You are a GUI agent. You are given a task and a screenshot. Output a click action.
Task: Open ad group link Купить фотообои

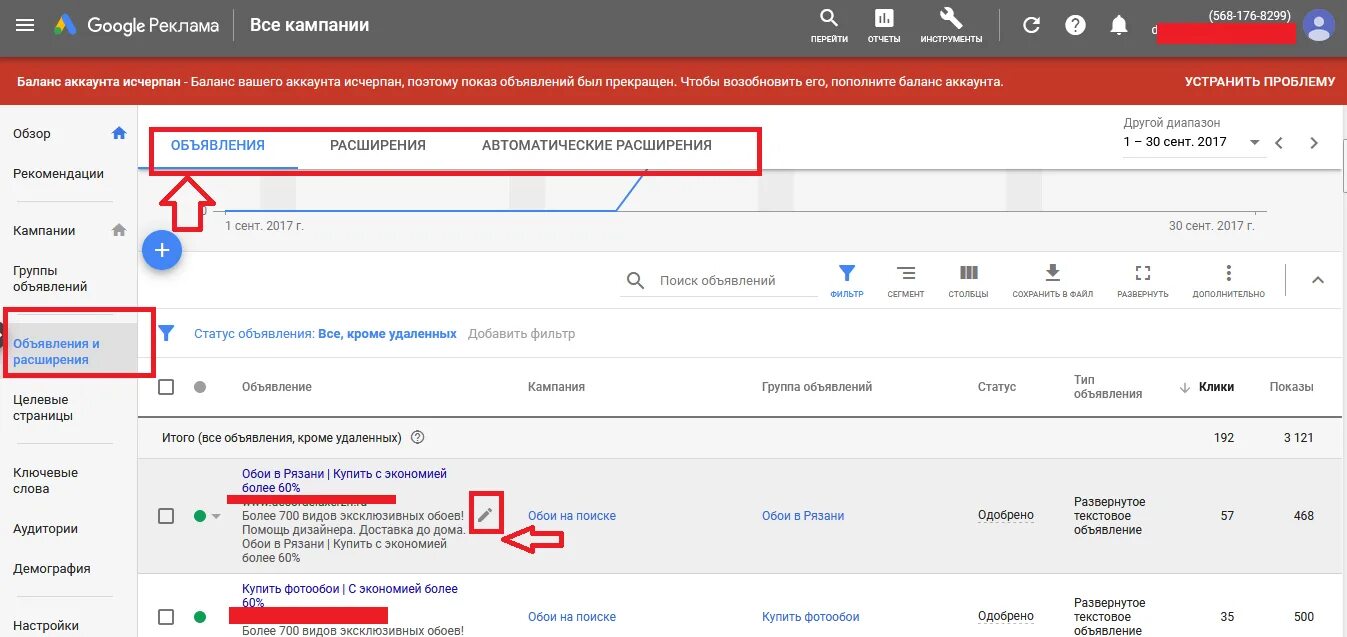(811, 617)
